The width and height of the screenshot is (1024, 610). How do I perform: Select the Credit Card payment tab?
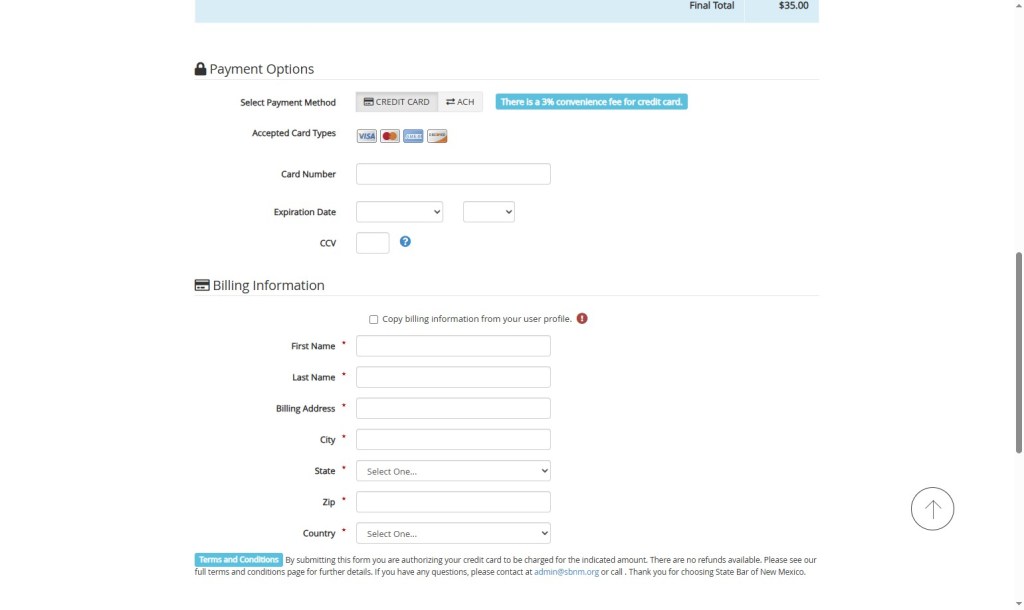[397, 102]
